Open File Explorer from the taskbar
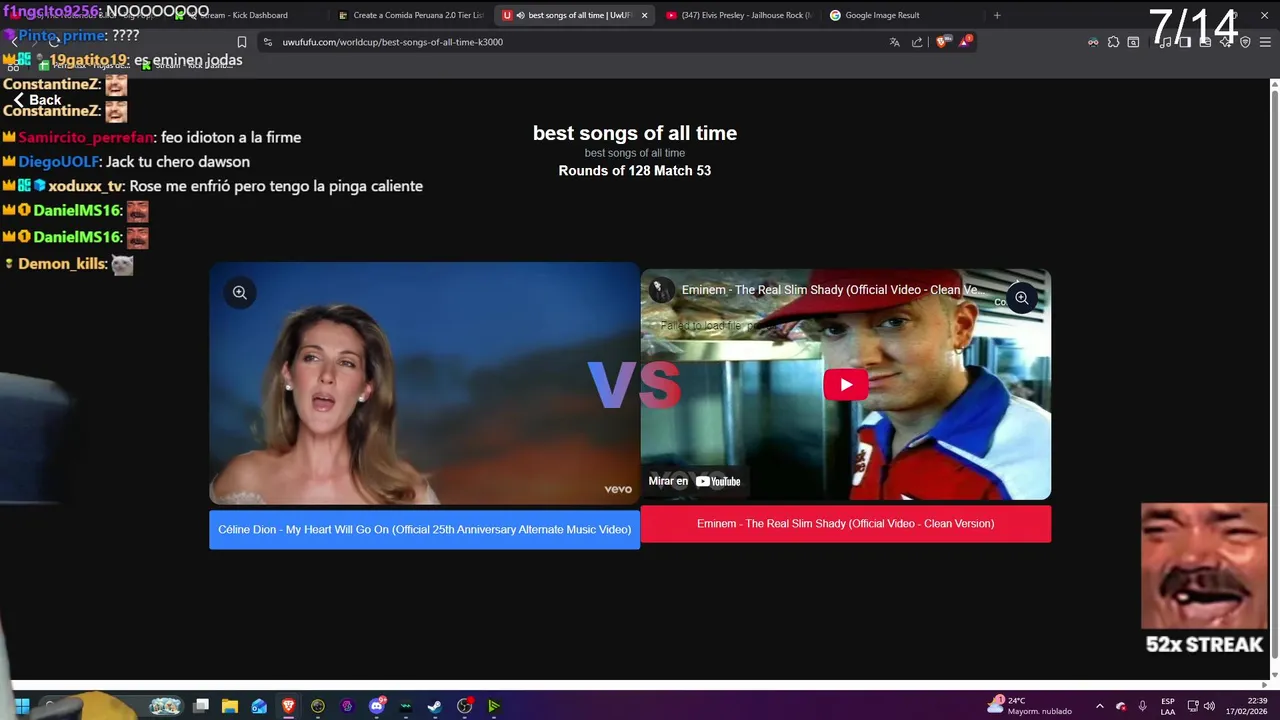 (x=230, y=706)
